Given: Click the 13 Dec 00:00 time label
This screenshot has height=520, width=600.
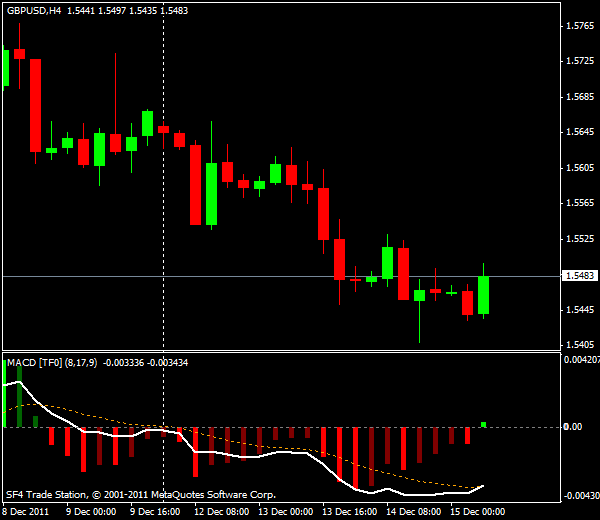Looking at the screenshot, I should (x=285, y=512).
